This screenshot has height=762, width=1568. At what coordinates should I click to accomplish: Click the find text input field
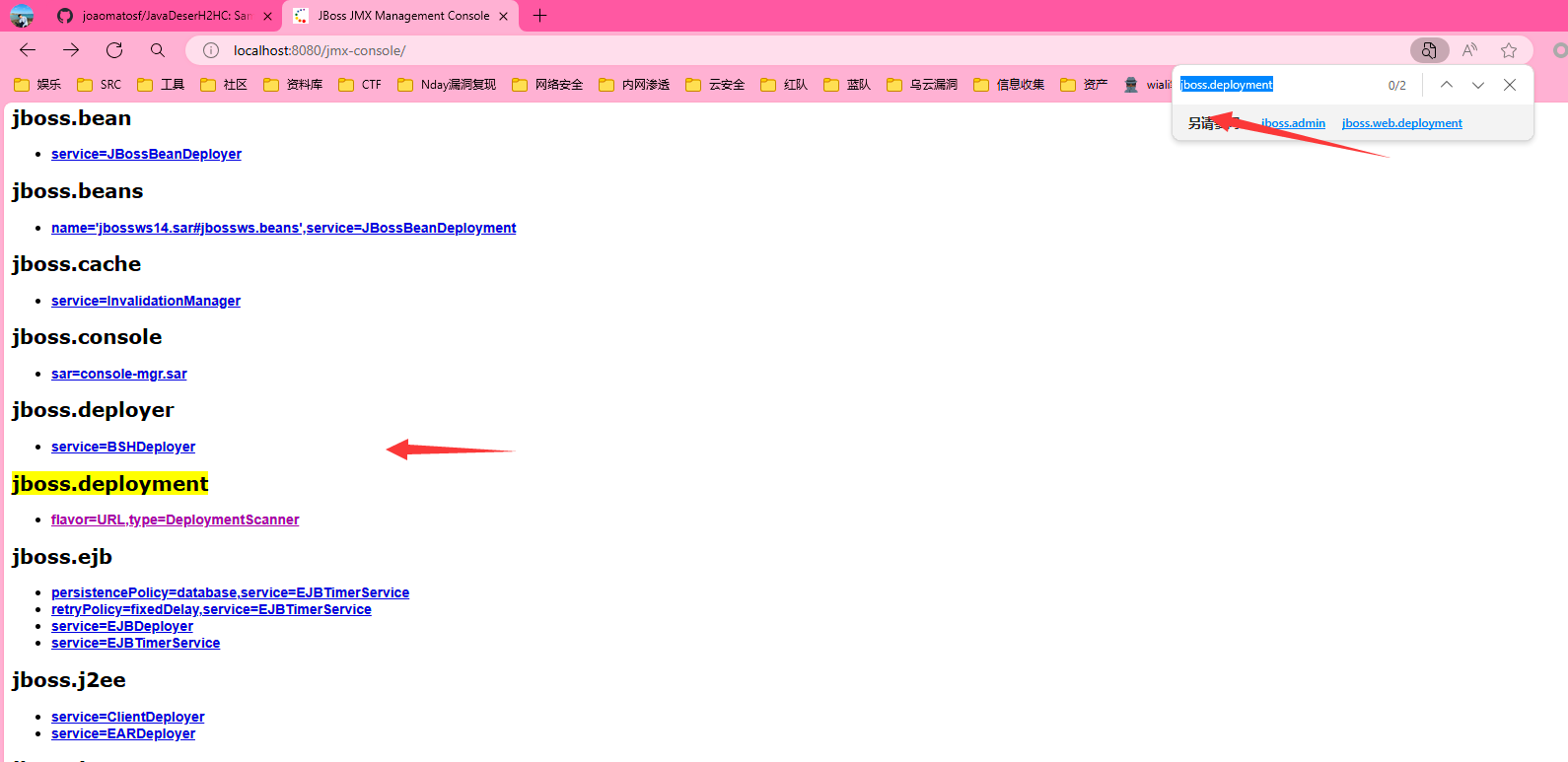tap(1277, 85)
